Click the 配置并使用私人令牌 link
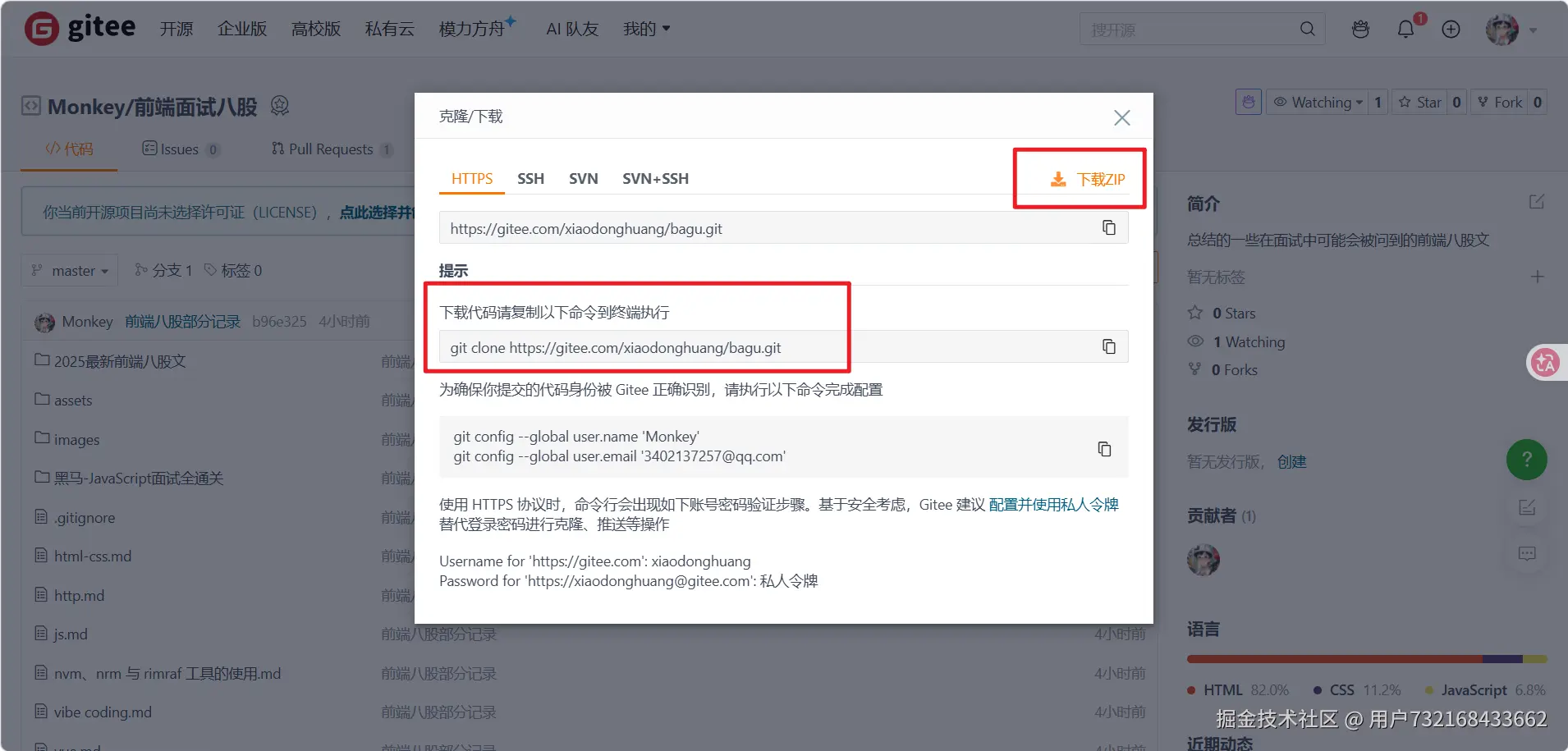Screen dimensions: 1568x751 point(1053,504)
